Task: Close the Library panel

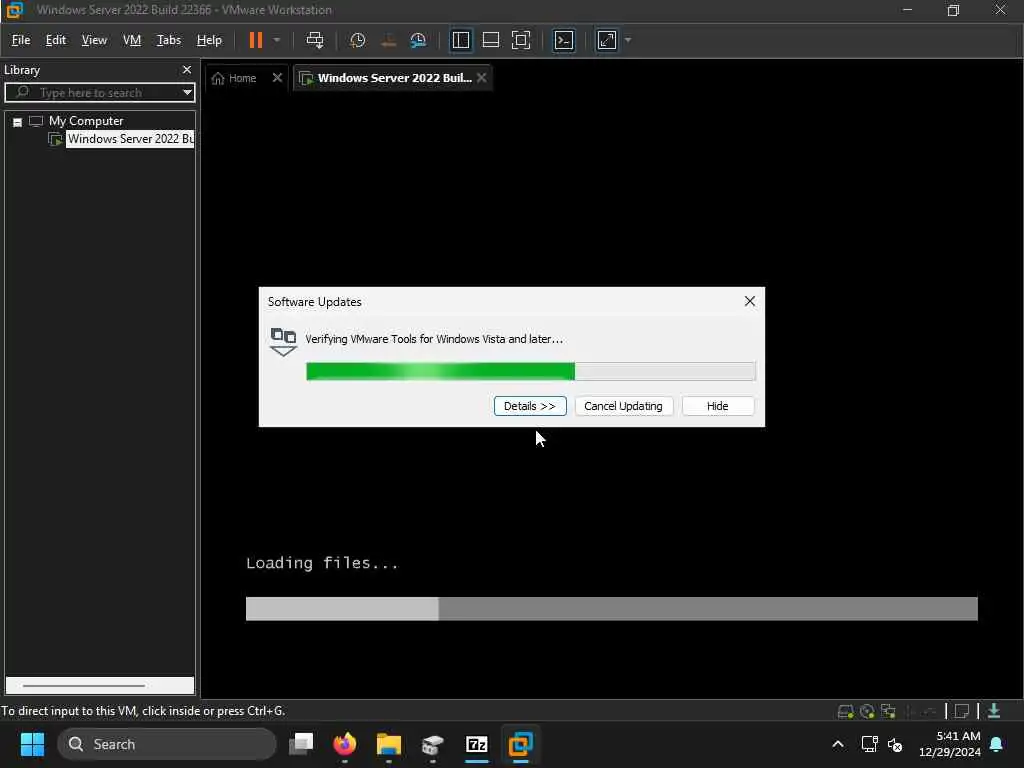Action: tap(187, 70)
